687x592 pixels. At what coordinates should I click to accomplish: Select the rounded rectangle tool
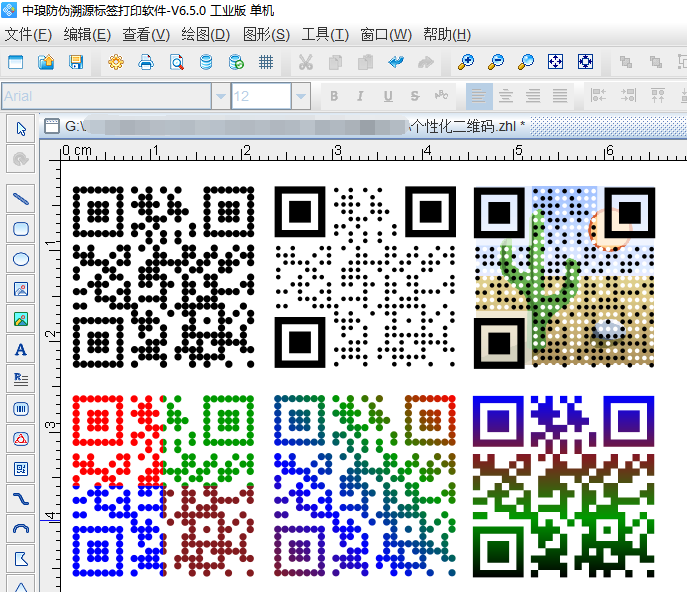(x=20, y=228)
